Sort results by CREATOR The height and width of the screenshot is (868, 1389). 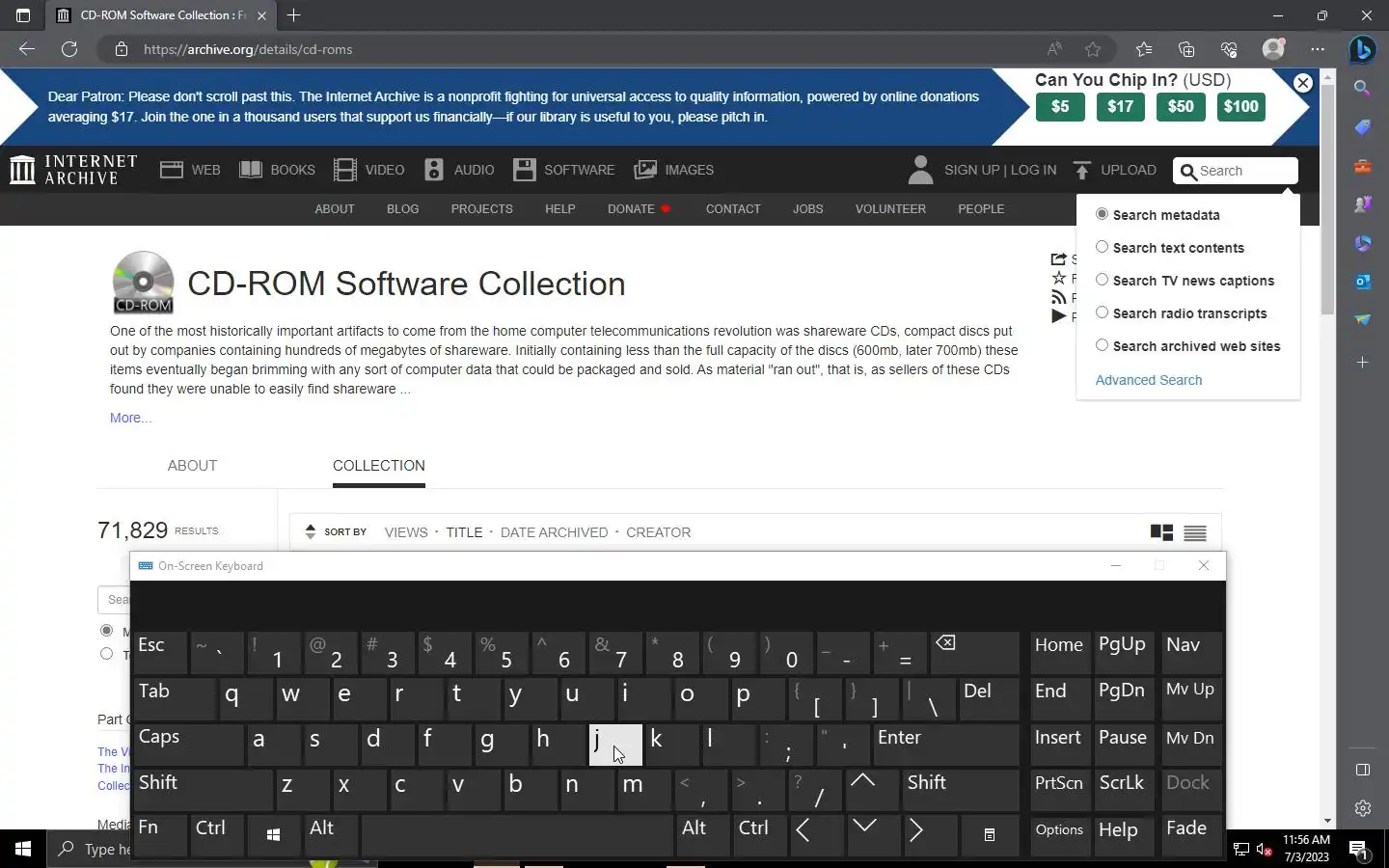click(658, 532)
